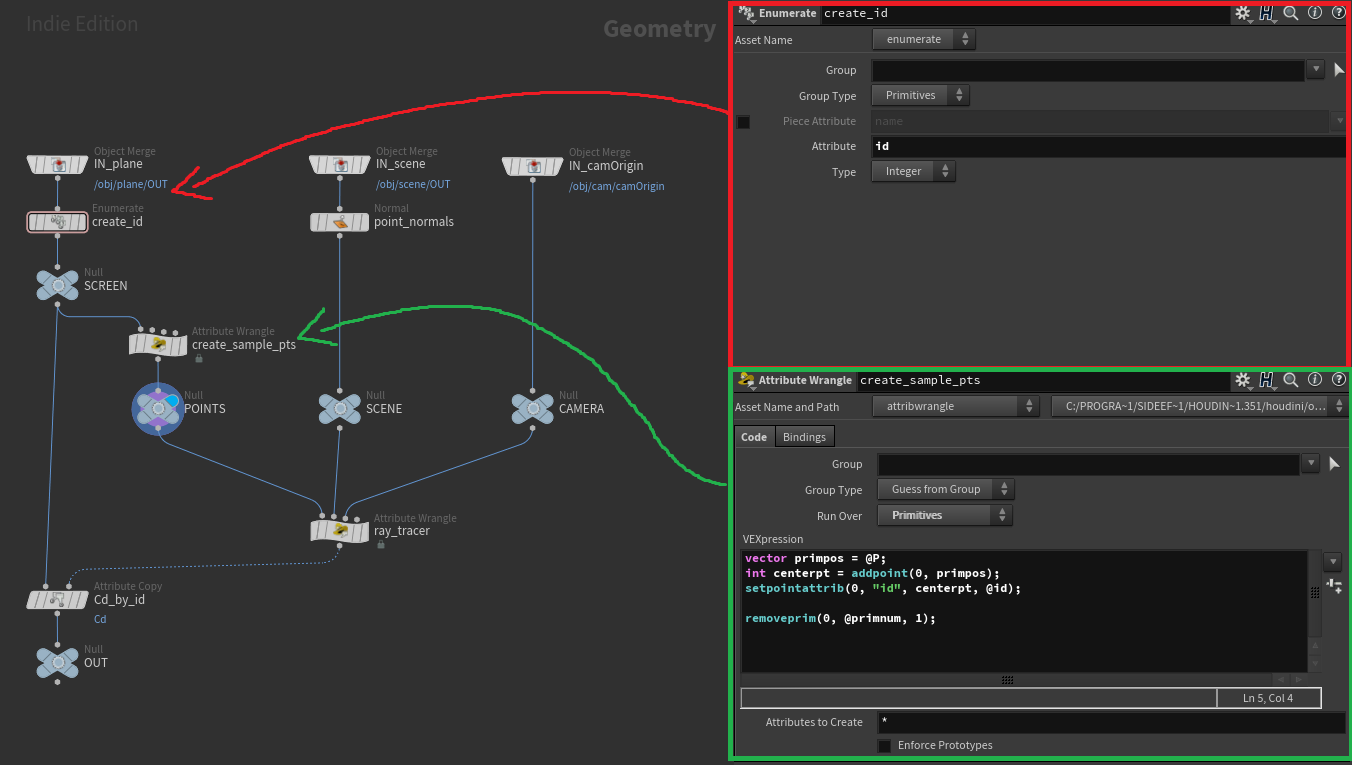Click the Houdini help (H) icon in Enumerate panel
This screenshot has width=1352, height=765.
pos(1266,13)
